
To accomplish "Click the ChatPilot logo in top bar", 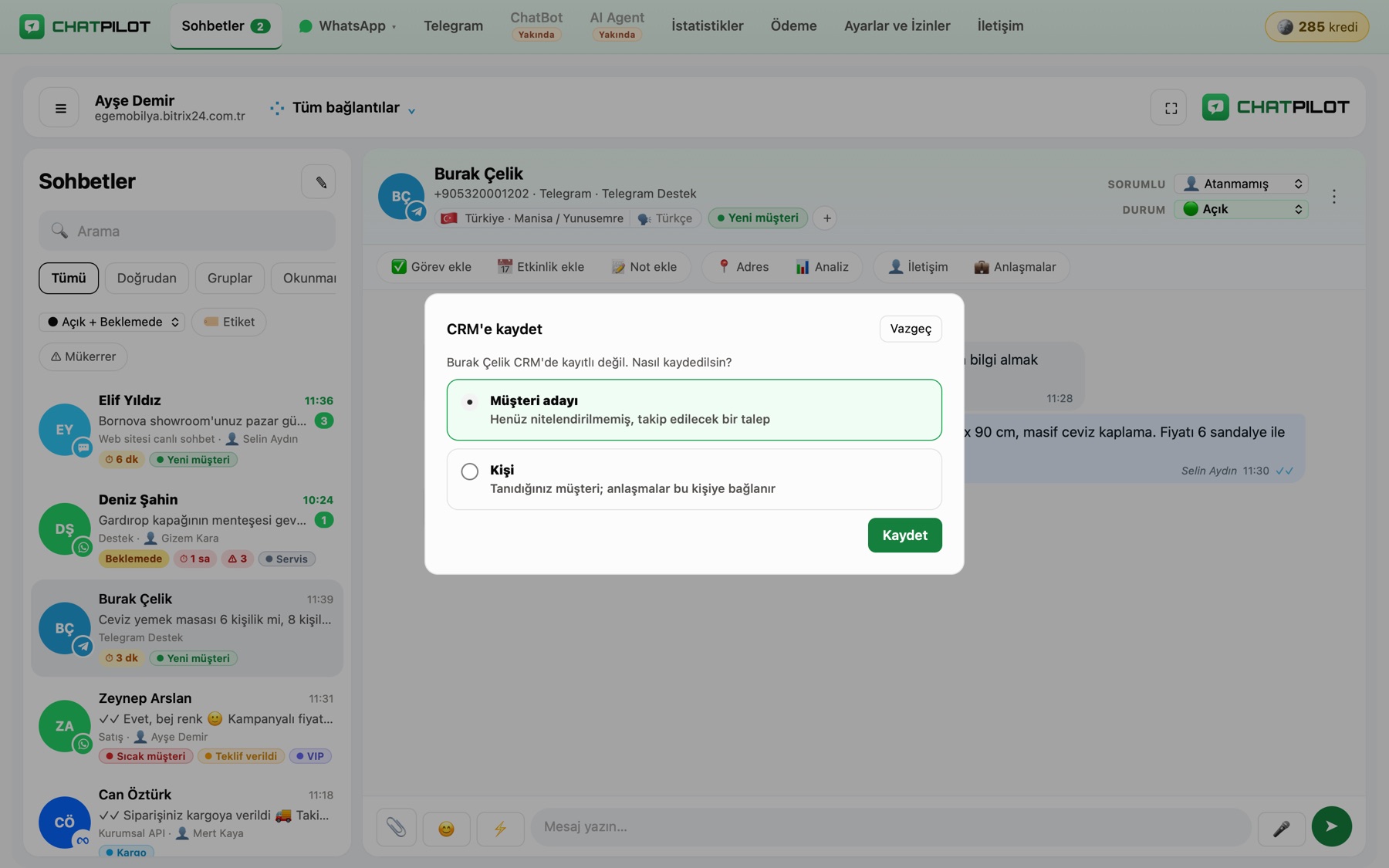I will (x=85, y=26).
